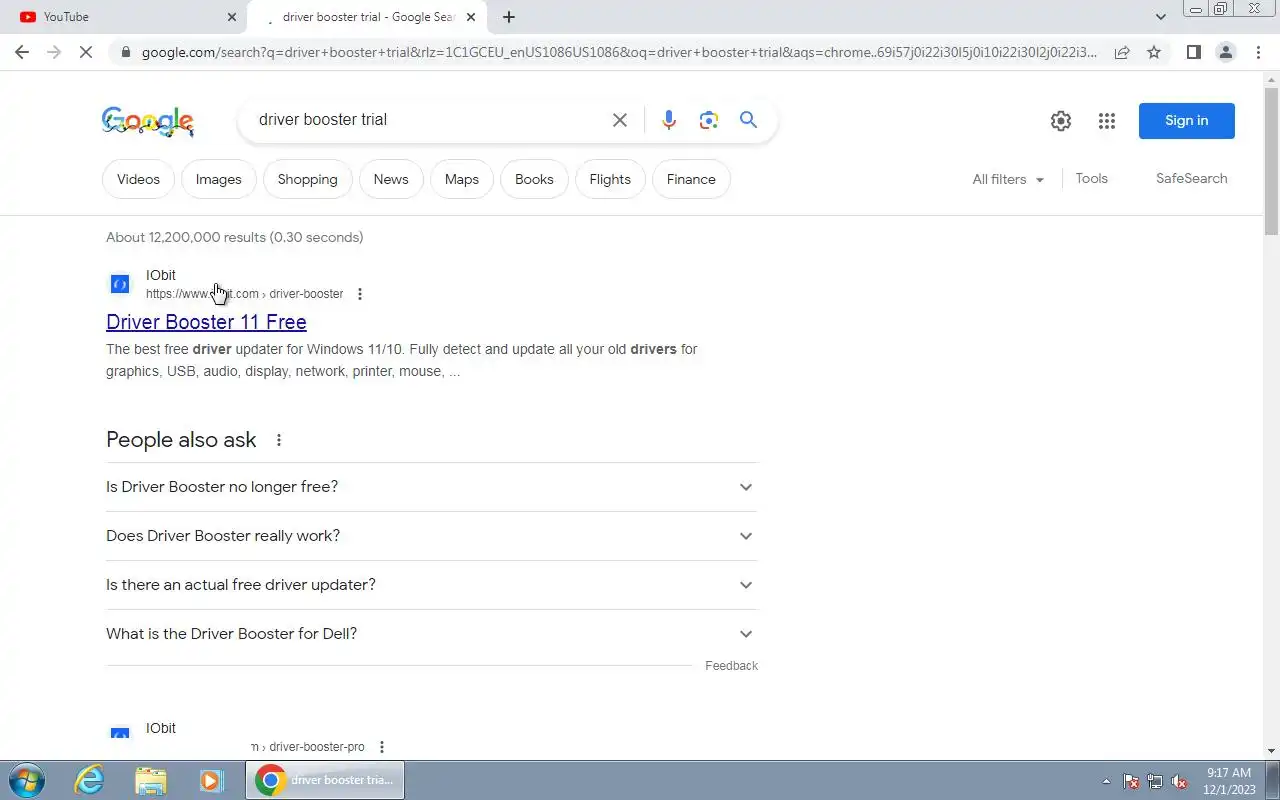The image size is (1280, 800).
Task: Expand 'Is Driver Booster no longer free?'
Action: tap(432, 487)
